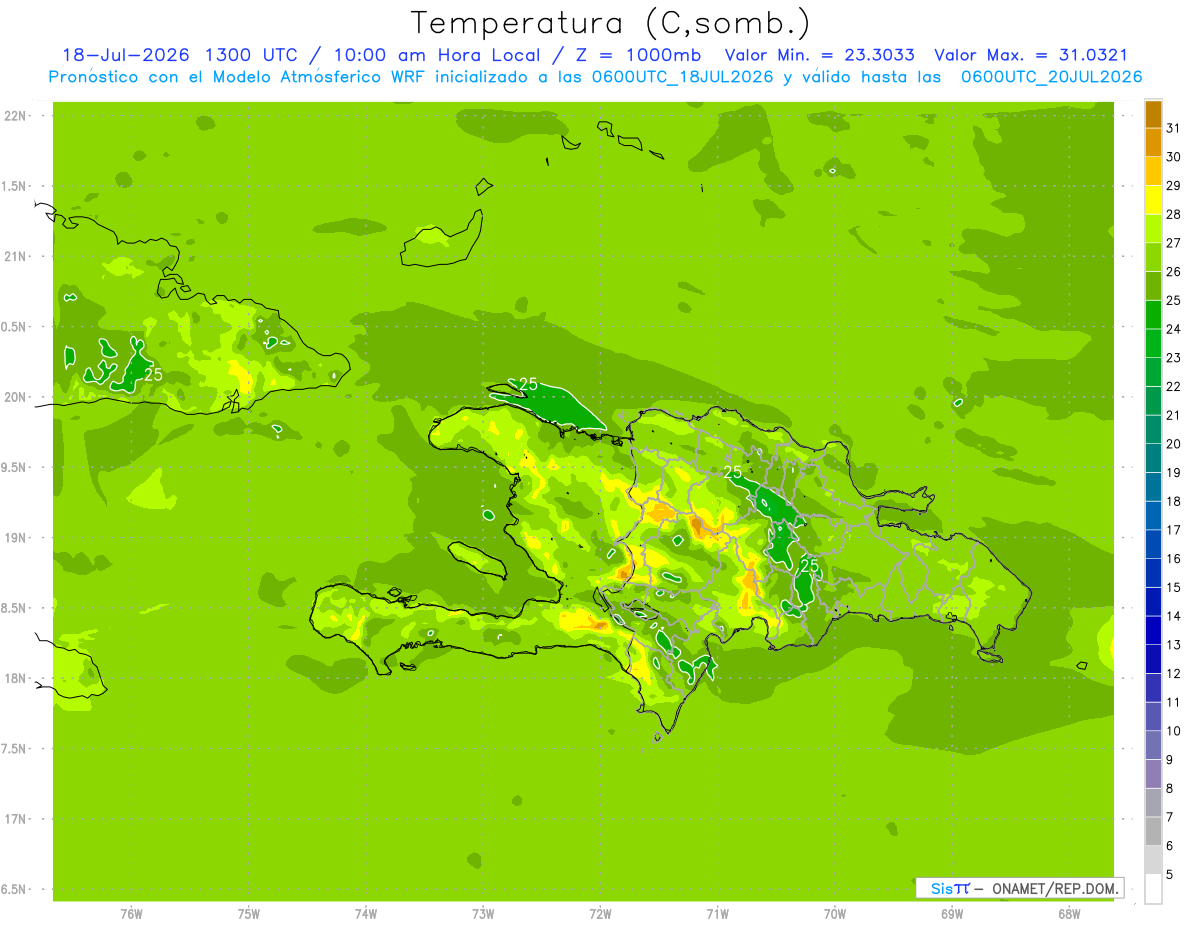Click the "68W" longitude axis label
The image size is (1200, 927).
coord(1069,914)
